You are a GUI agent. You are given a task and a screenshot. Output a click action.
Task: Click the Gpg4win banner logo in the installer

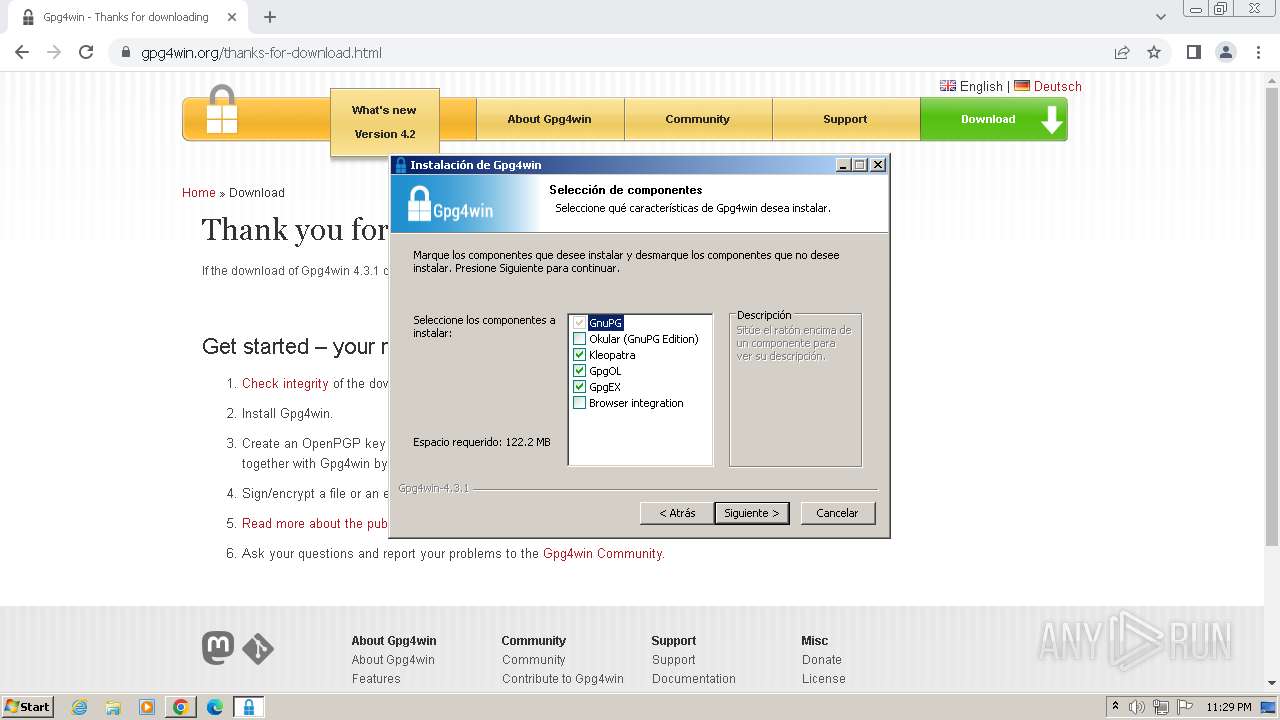451,205
